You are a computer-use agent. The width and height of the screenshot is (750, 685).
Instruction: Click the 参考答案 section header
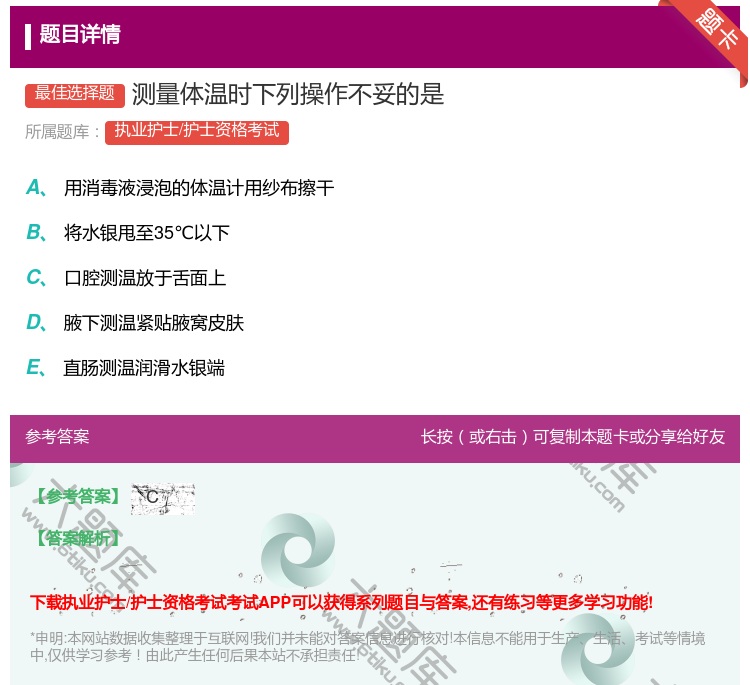[x=57, y=437]
